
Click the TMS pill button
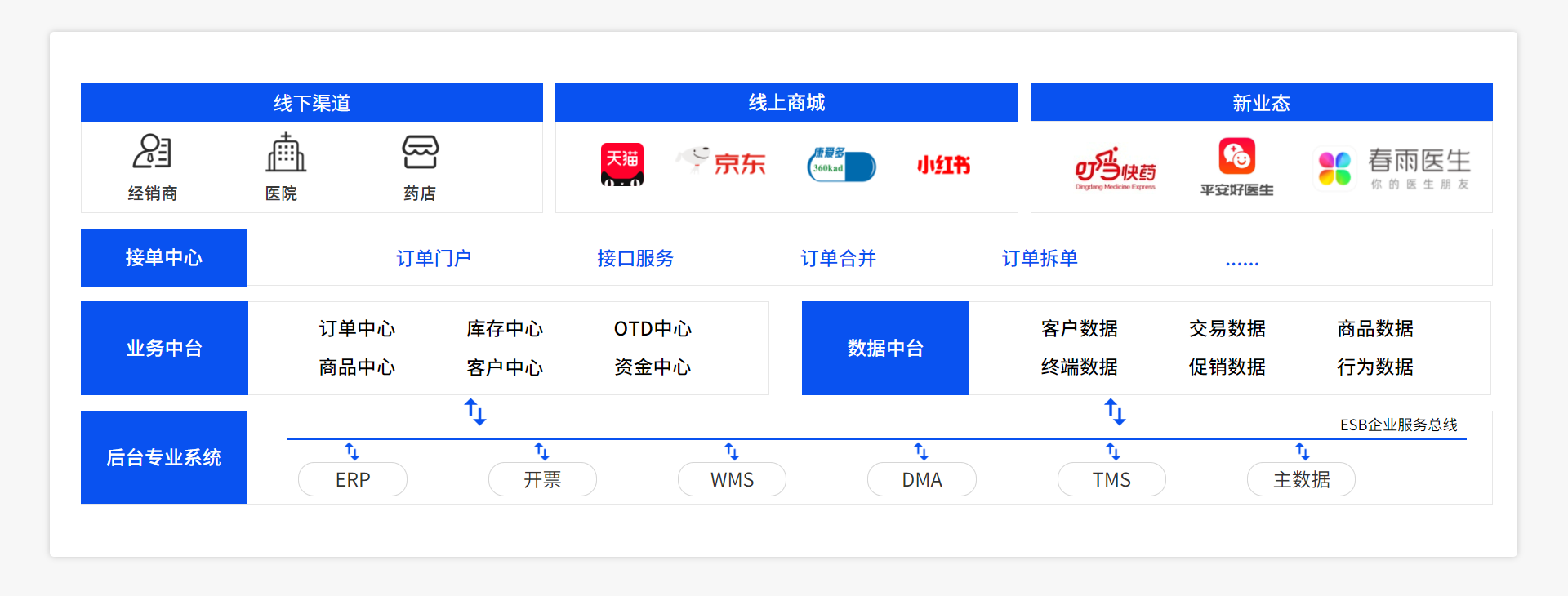point(1111,479)
